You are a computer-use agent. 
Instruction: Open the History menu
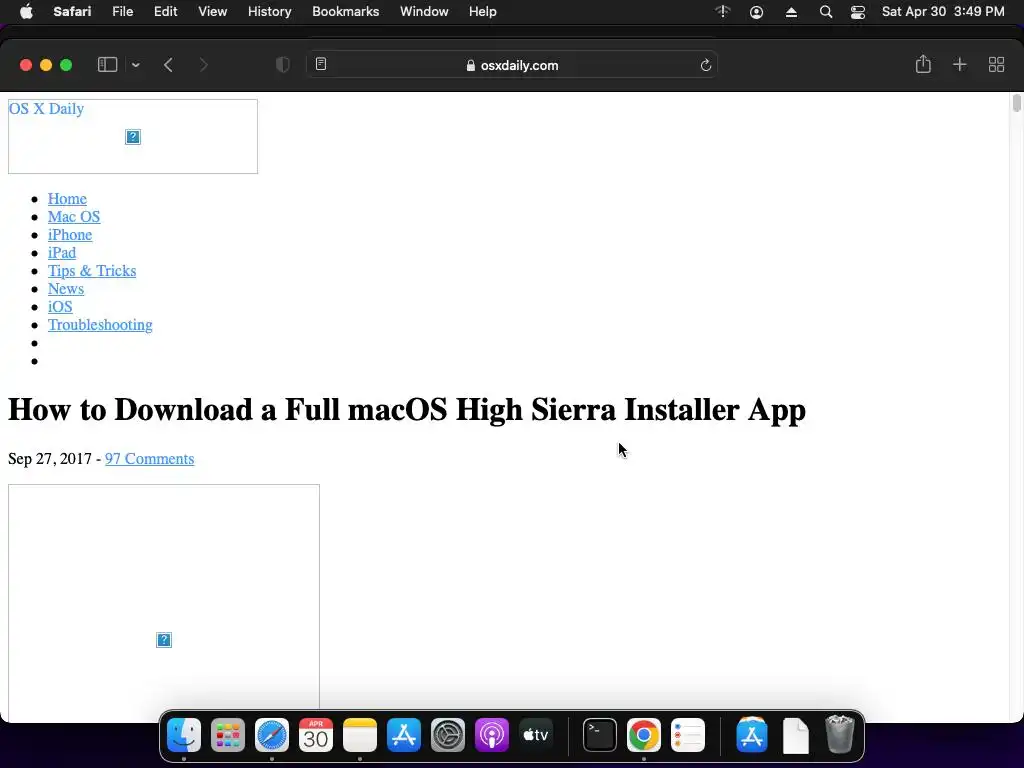point(269,11)
